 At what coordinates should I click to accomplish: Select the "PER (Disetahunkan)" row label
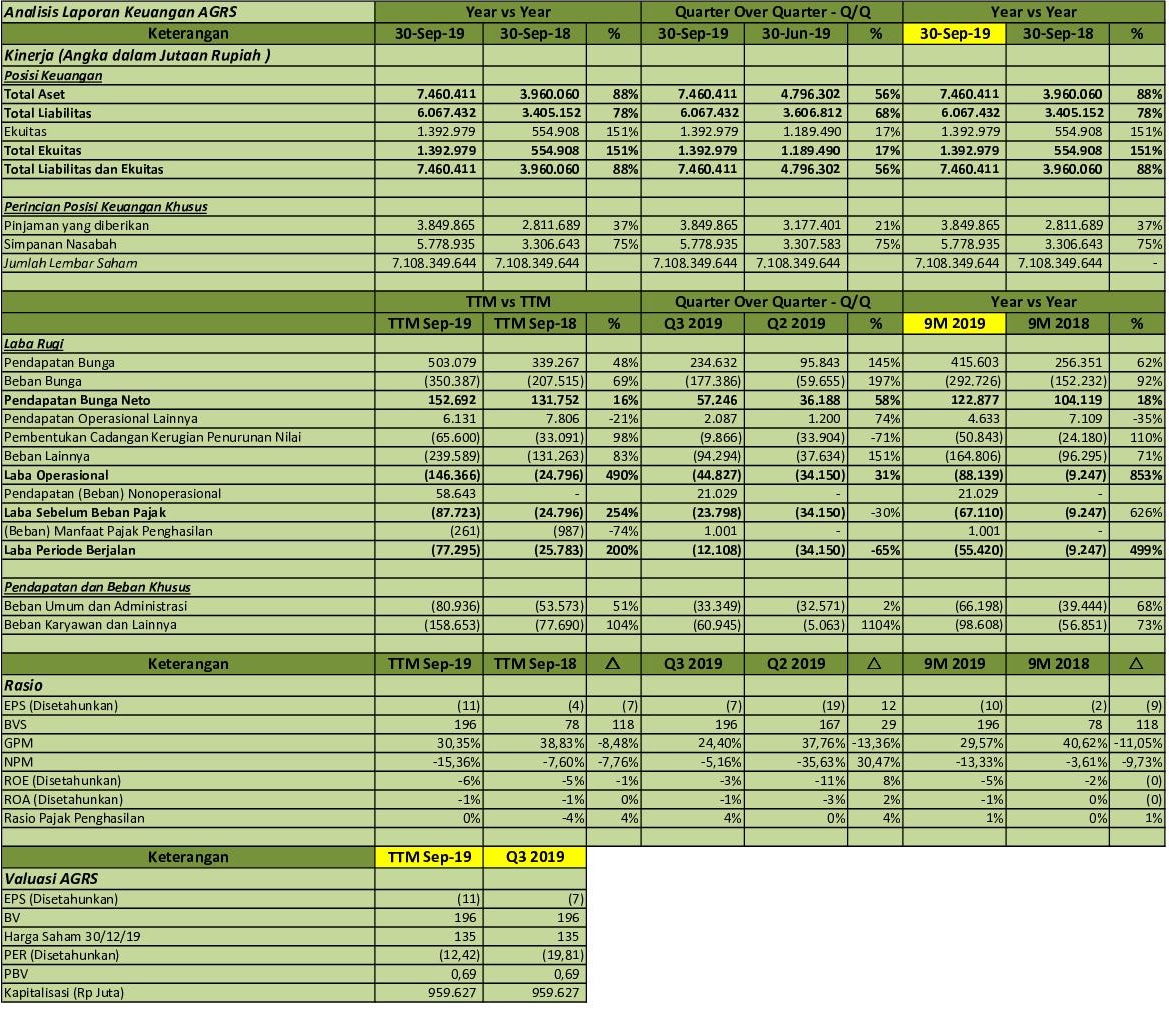point(61,955)
